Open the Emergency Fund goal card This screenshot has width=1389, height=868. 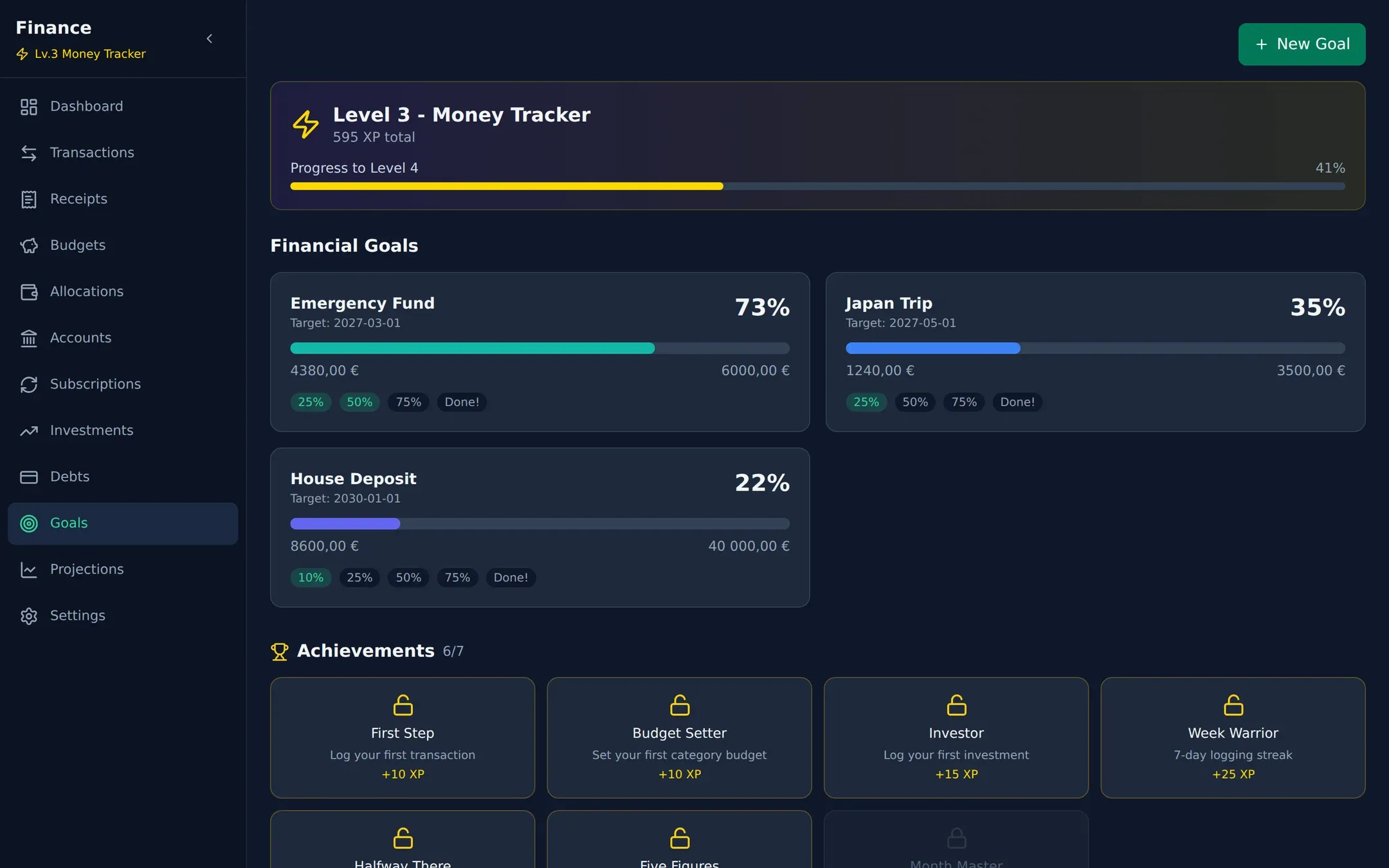540,352
